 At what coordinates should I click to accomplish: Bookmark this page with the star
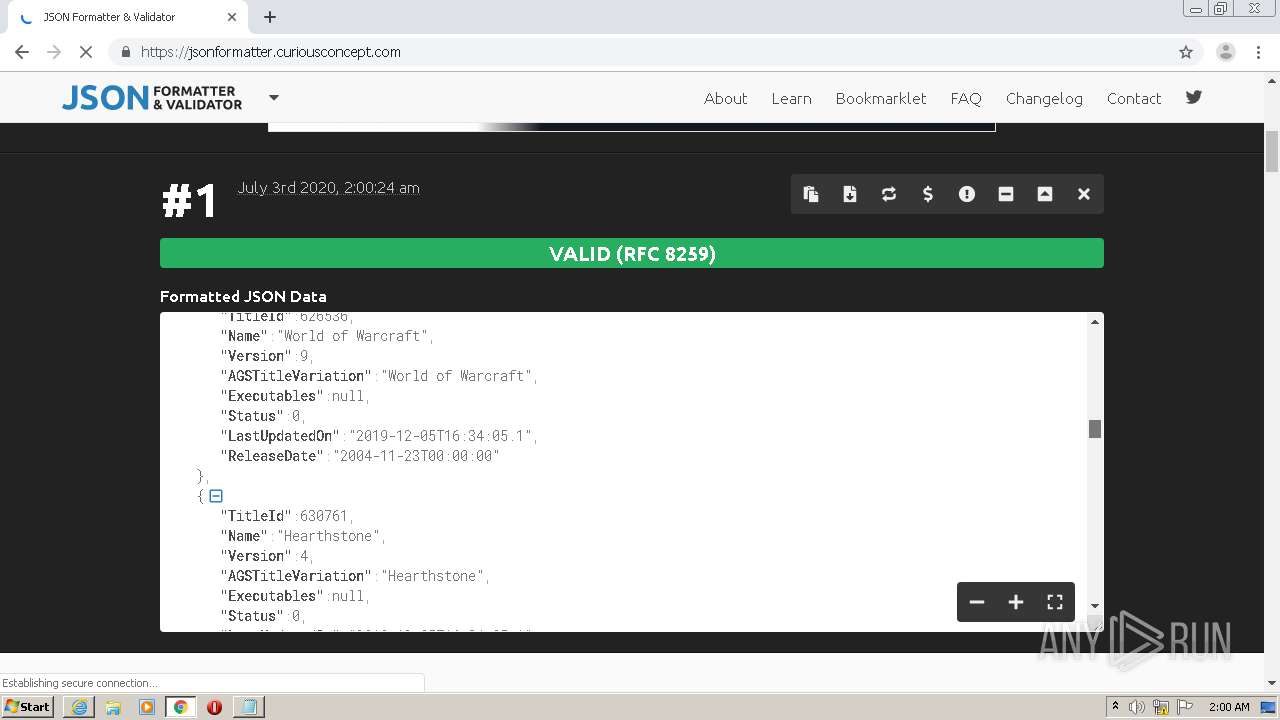[x=1186, y=52]
